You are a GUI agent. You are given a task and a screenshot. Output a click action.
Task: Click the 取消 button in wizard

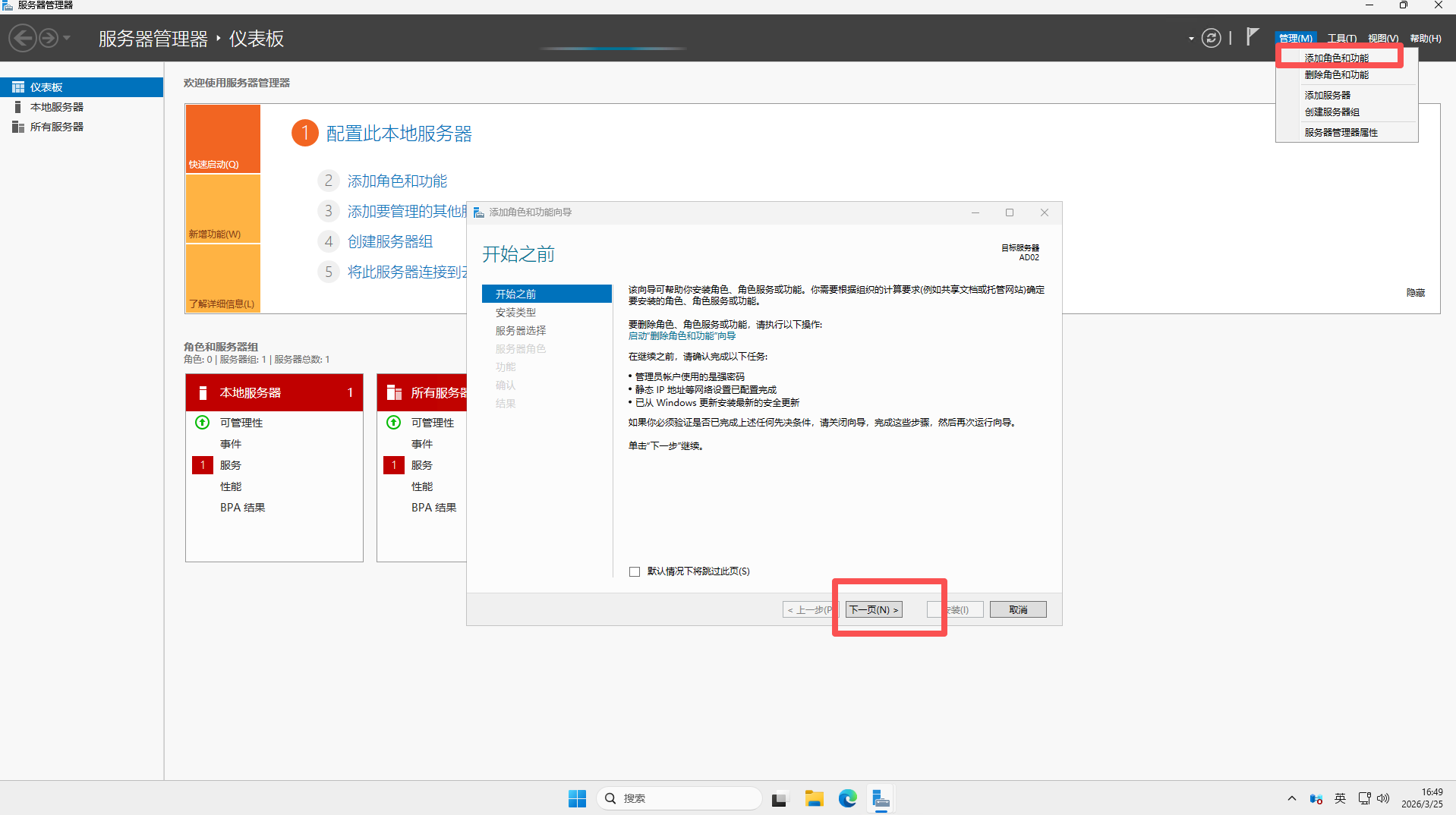tap(1018, 610)
